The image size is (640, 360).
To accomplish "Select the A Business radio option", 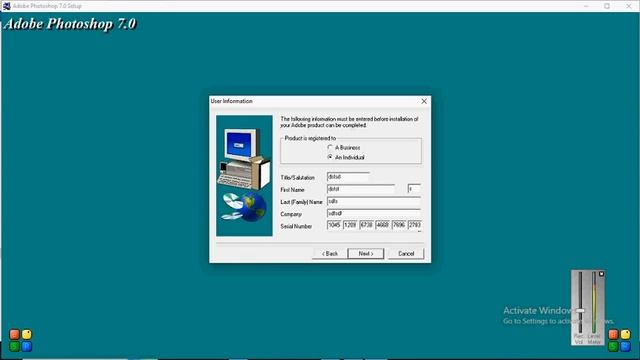I will (x=344, y=147).
